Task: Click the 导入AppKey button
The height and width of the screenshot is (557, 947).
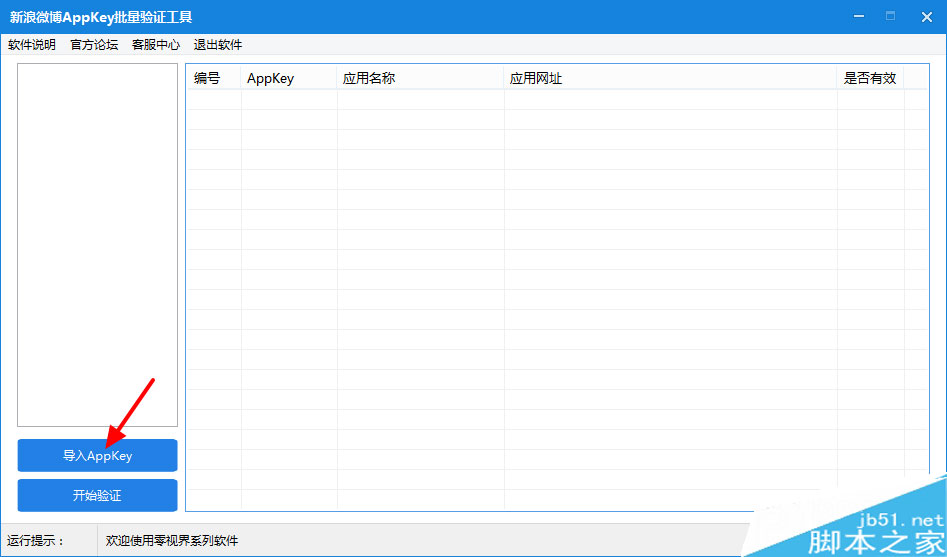Action: (97, 456)
